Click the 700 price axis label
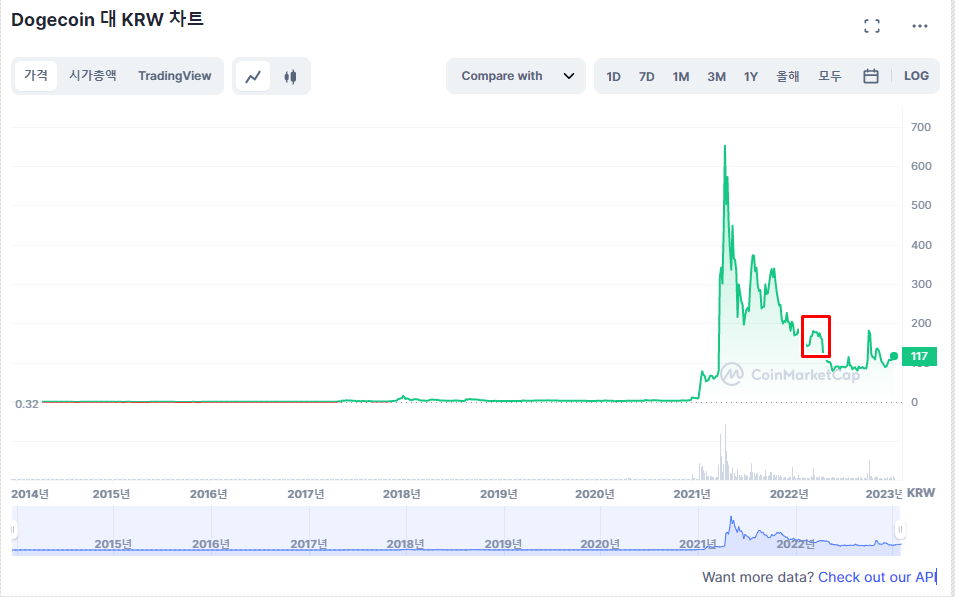The height and width of the screenshot is (597, 955). 921,127
